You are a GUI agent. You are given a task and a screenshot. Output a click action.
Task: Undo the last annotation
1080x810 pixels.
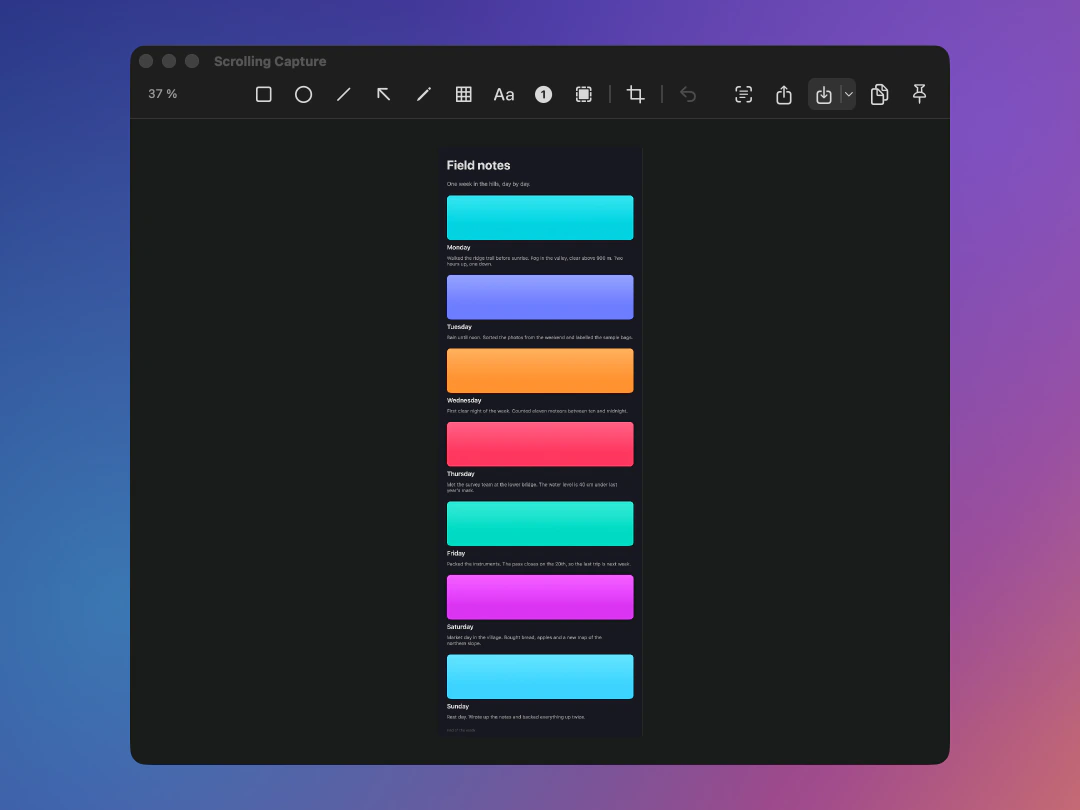point(687,94)
